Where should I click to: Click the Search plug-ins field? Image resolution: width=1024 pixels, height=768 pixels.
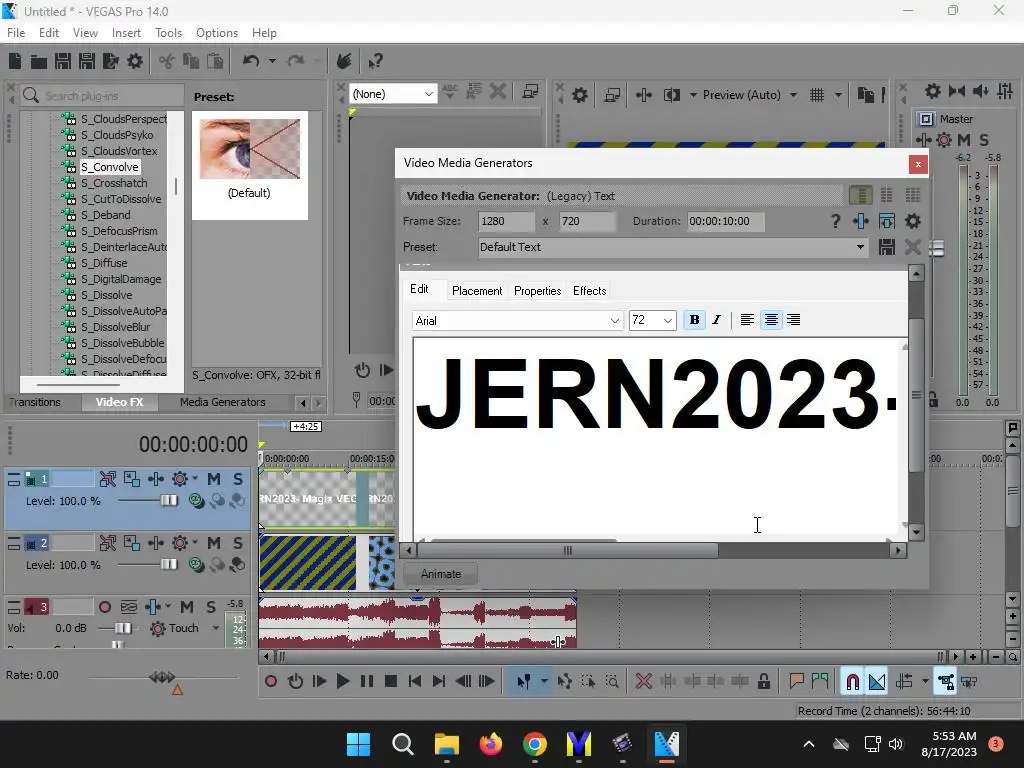(x=102, y=96)
